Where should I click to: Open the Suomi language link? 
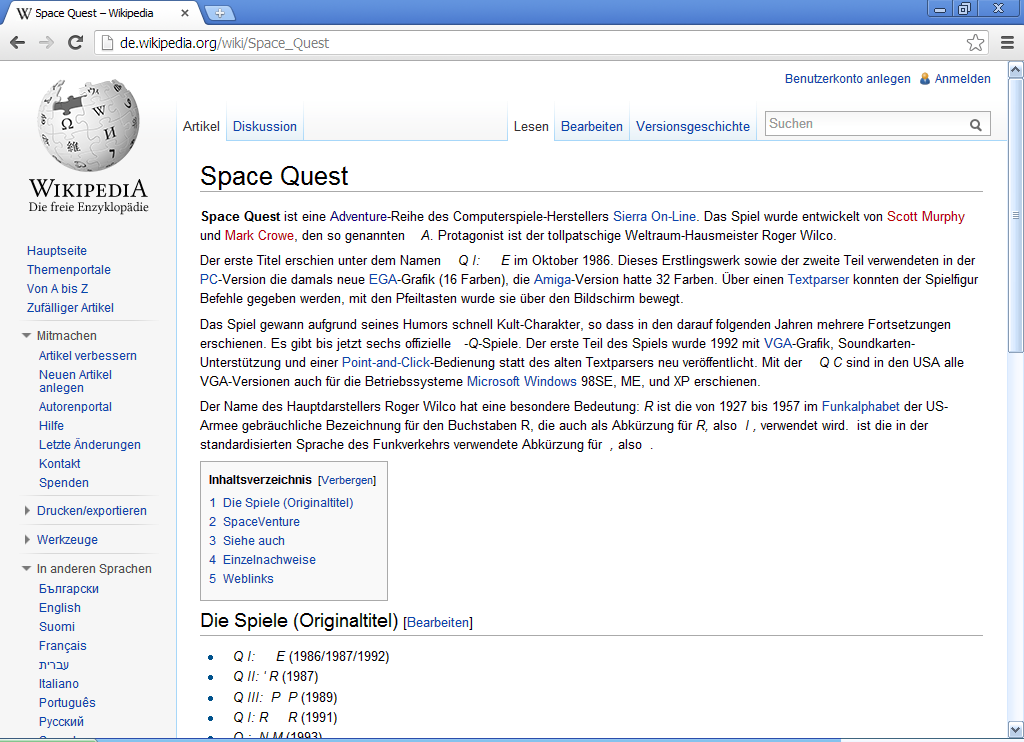pos(57,627)
